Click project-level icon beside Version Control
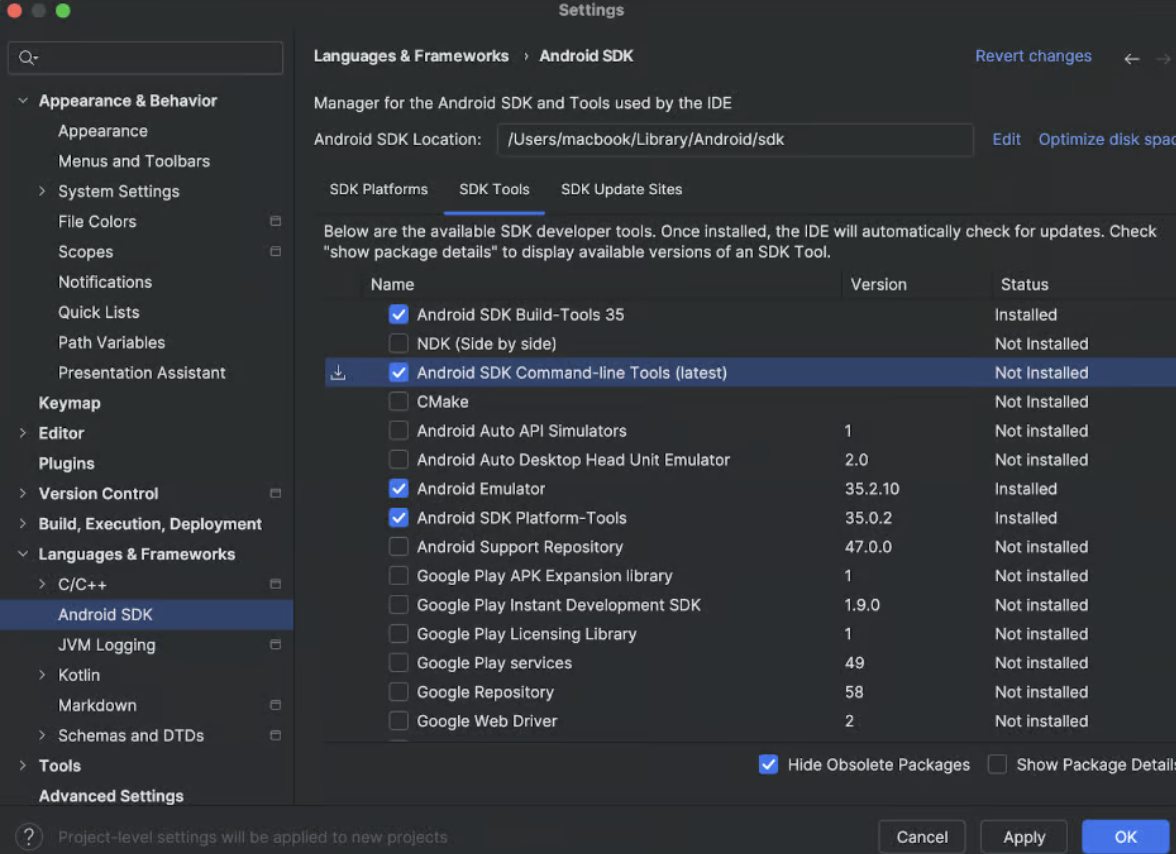The width and height of the screenshot is (1176, 854). [275, 494]
